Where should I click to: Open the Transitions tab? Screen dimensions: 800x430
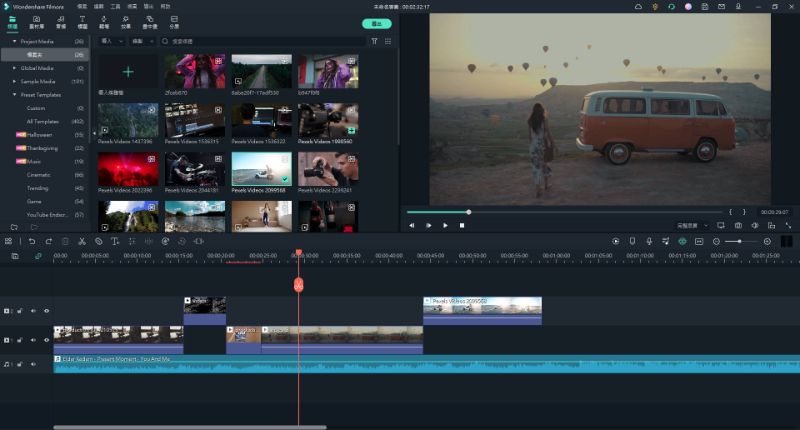point(104,22)
